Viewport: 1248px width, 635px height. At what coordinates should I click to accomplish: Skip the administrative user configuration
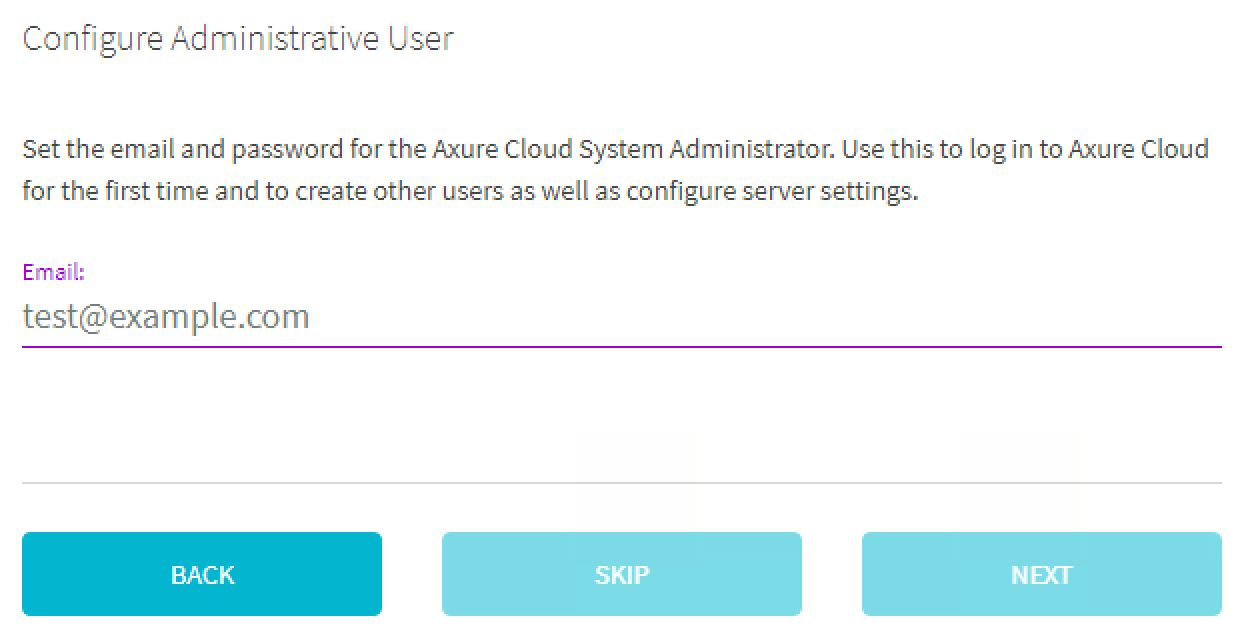[621, 574]
